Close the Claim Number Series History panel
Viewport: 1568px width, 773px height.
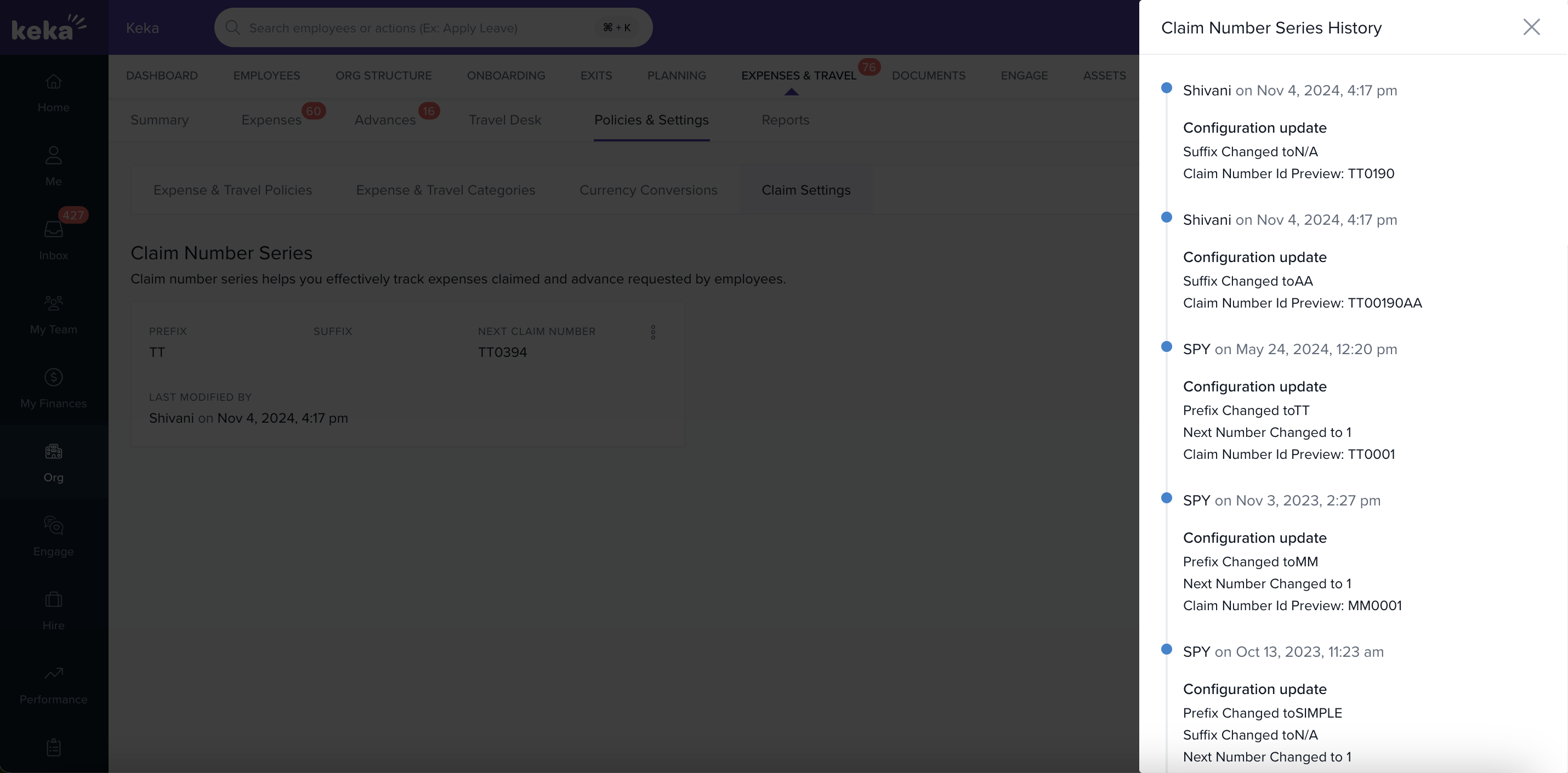click(1531, 27)
